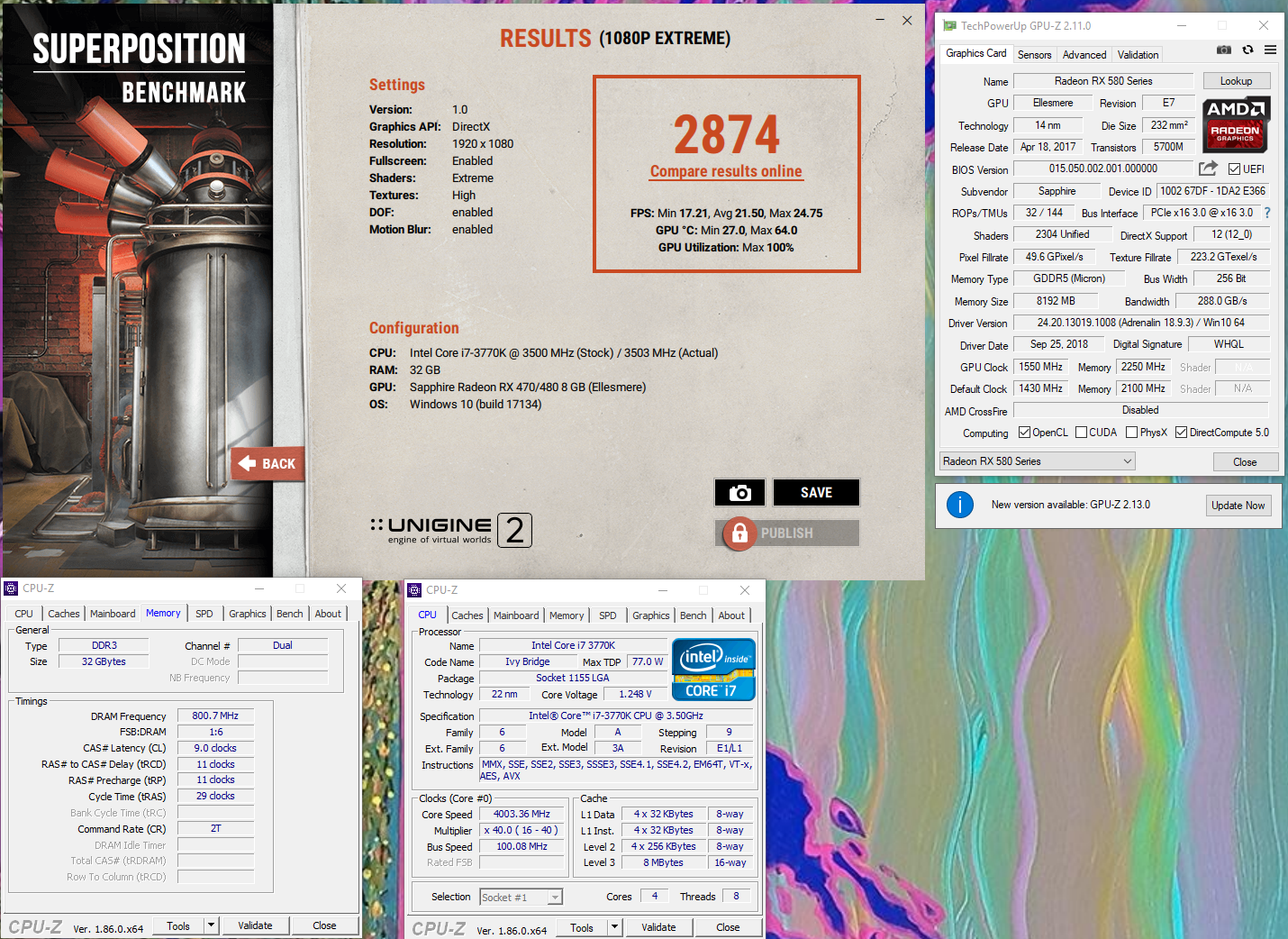This screenshot has width=1288, height=939.
Task: Open the SPD tab in CPU-Z Memory window
Action: point(204,614)
